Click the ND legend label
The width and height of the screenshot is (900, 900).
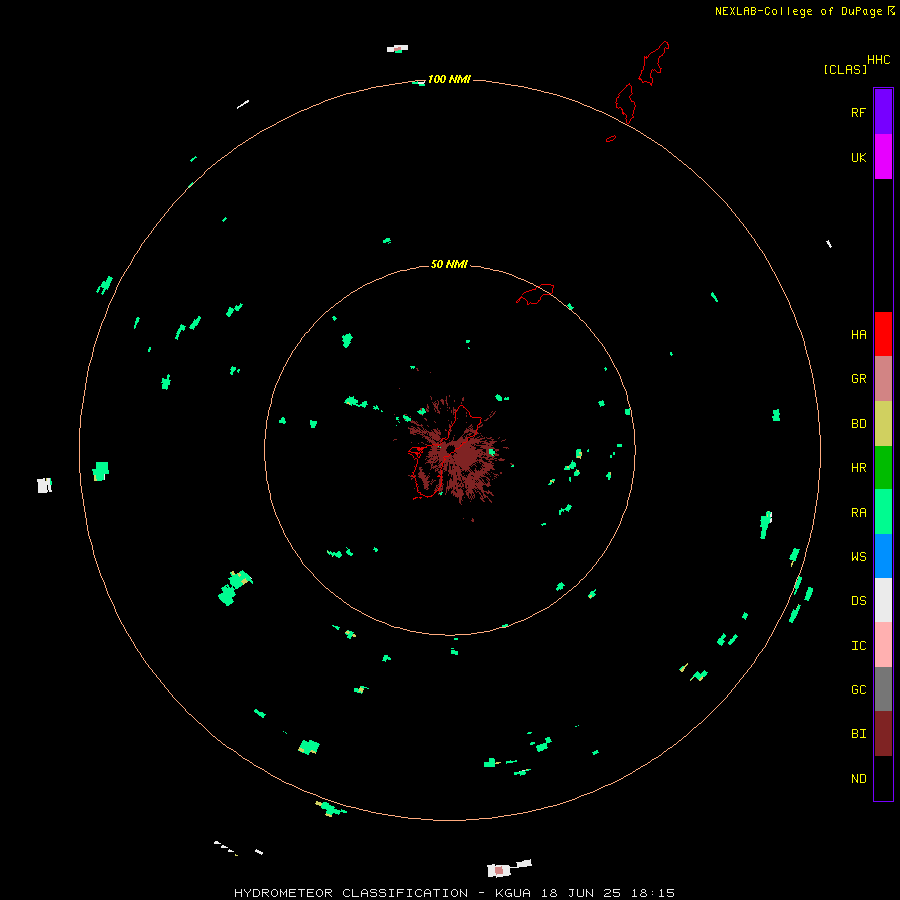858,779
